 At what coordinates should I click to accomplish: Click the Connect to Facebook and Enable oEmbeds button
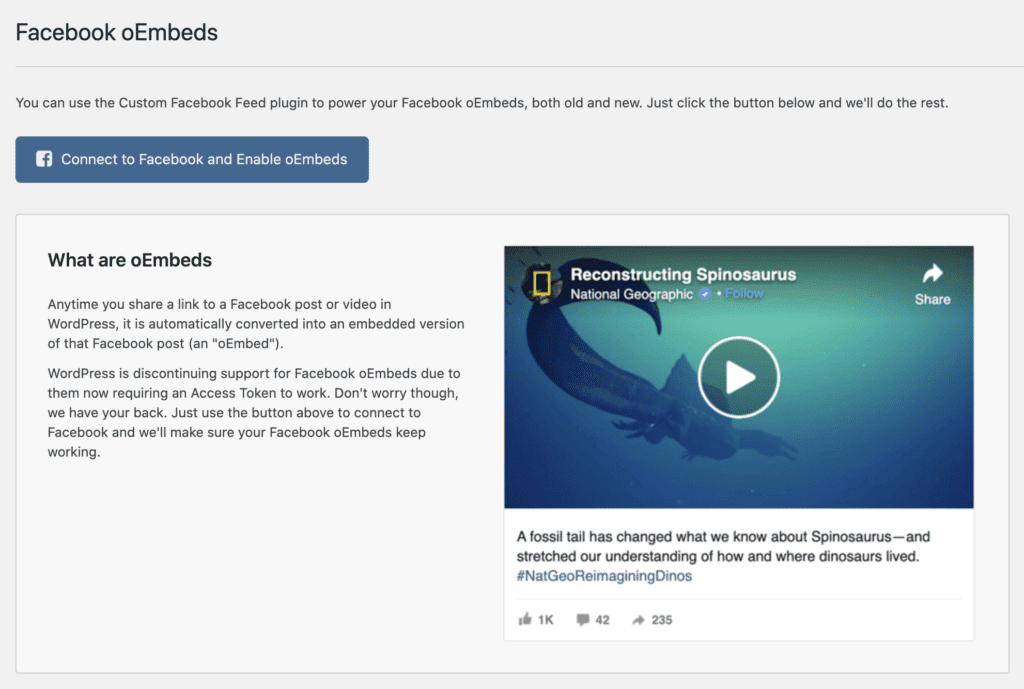pos(192,160)
